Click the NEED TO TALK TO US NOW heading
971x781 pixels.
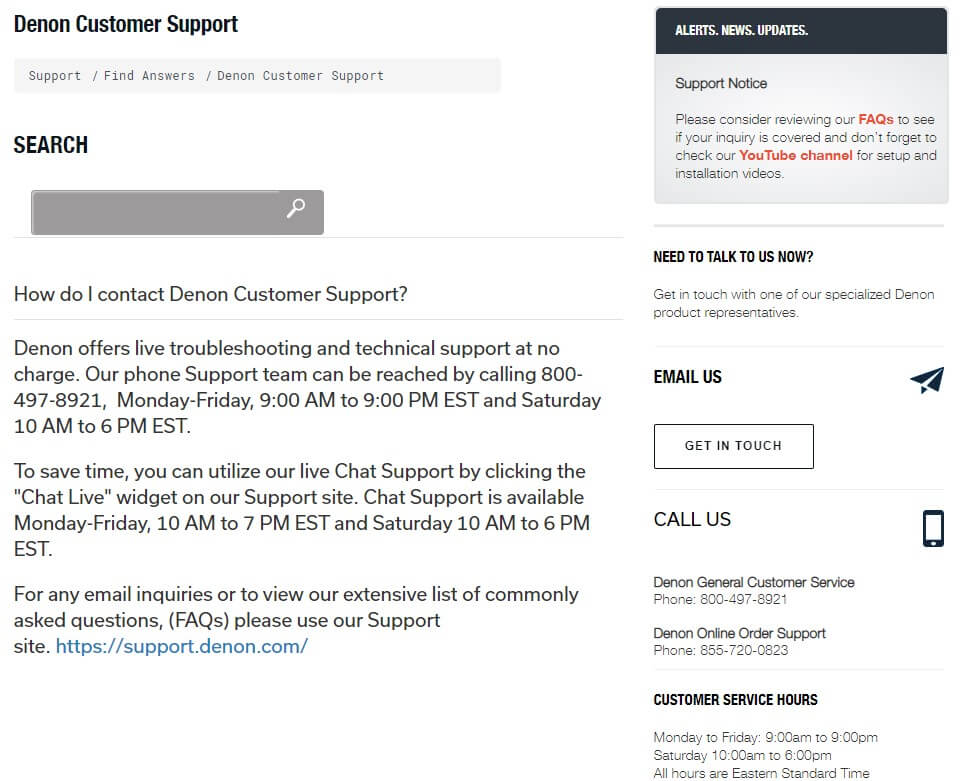tap(733, 257)
